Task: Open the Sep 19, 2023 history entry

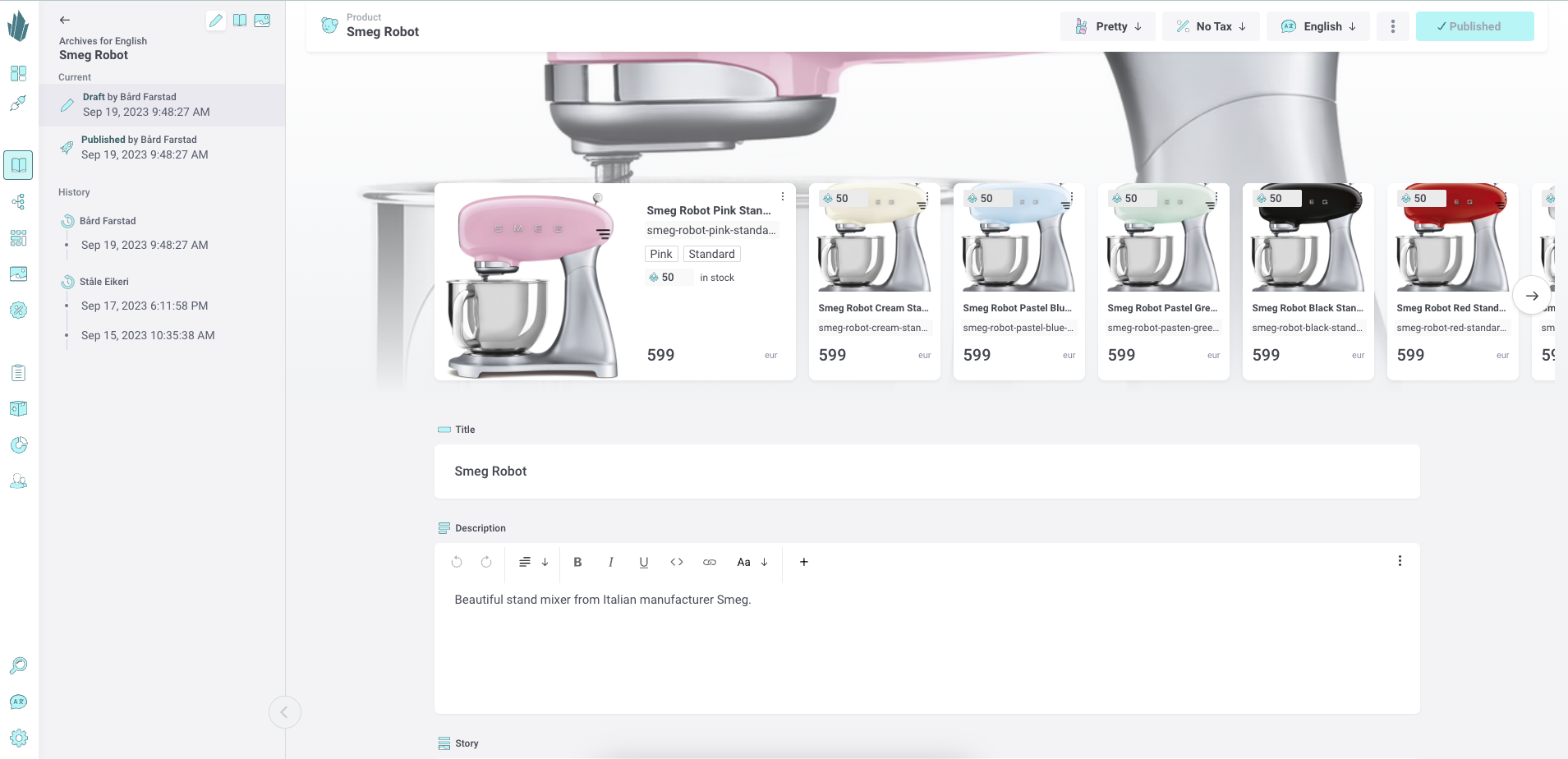Action: tap(145, 245)
